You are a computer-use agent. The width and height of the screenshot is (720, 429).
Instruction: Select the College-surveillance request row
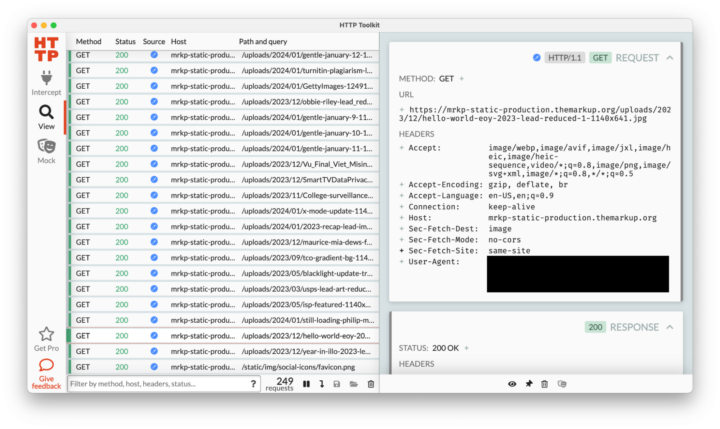click(x=224, y=195)
